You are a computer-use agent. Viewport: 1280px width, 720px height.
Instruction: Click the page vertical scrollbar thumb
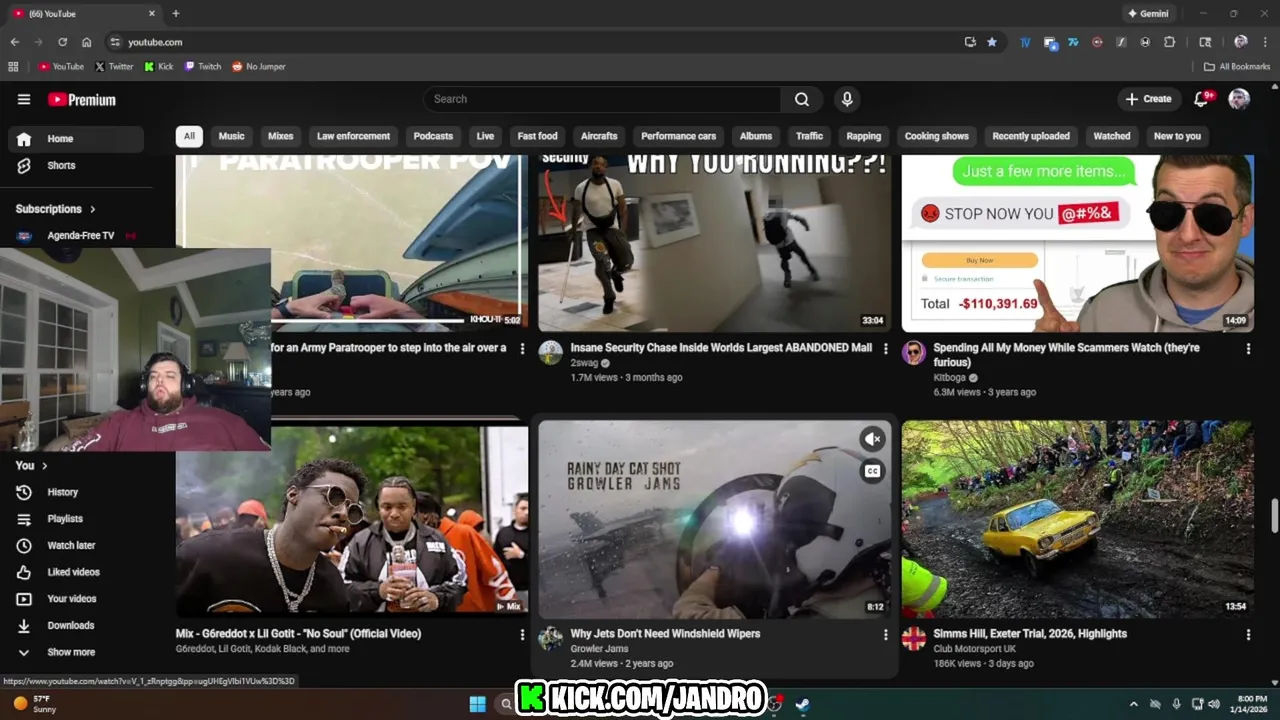click(1274, 516)
